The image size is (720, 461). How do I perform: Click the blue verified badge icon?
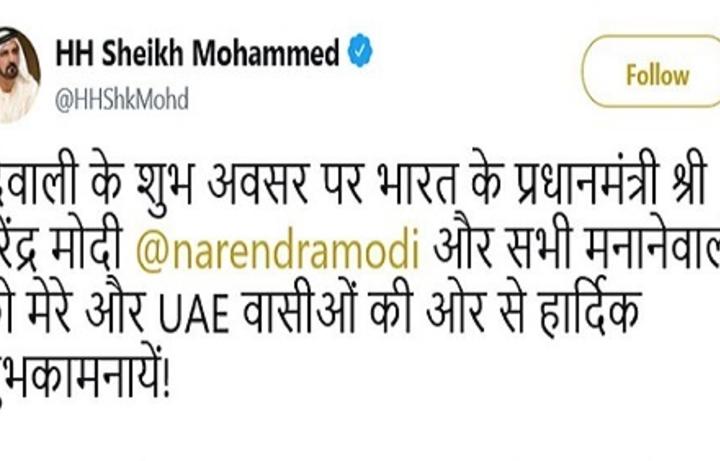[x=360, y=50]
